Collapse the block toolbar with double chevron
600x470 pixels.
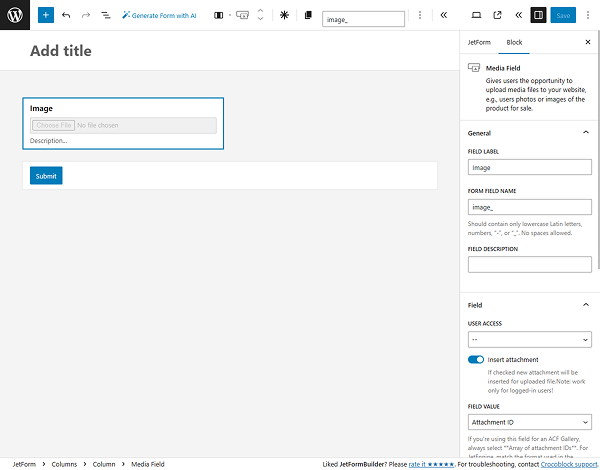[444, 15]
